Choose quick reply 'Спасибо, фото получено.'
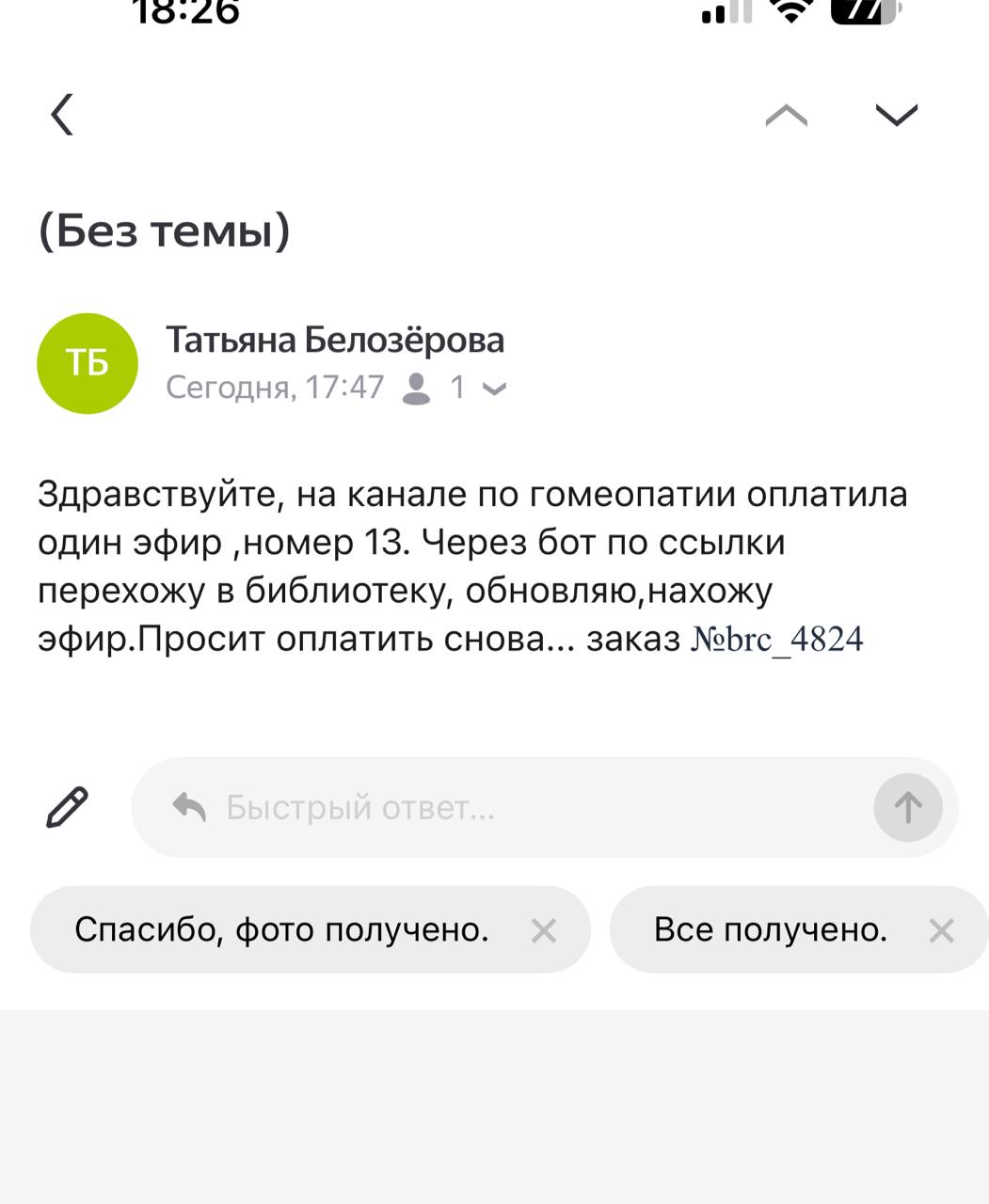The image size is (989, 1204). (x=281, y=929)
